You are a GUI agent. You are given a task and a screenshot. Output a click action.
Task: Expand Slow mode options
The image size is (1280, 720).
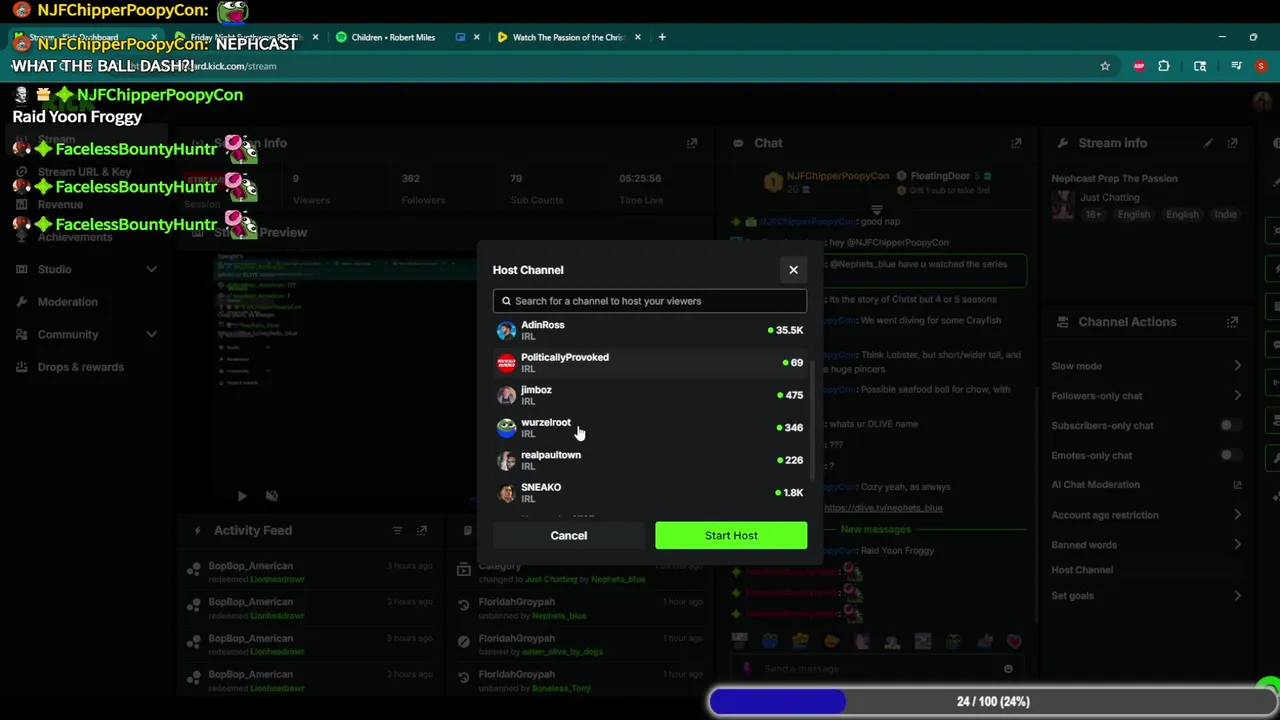pos(1237,366)
